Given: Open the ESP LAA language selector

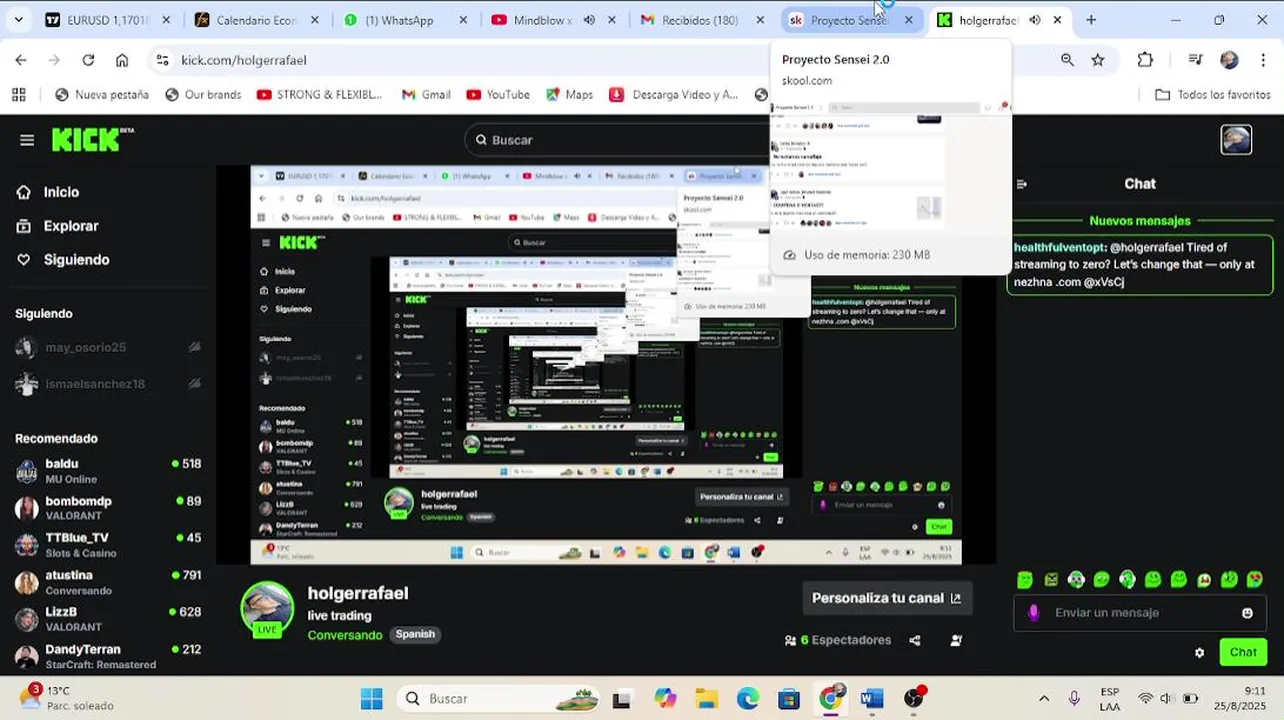Looking at the screenshot, I should [x=1110, y=698].
